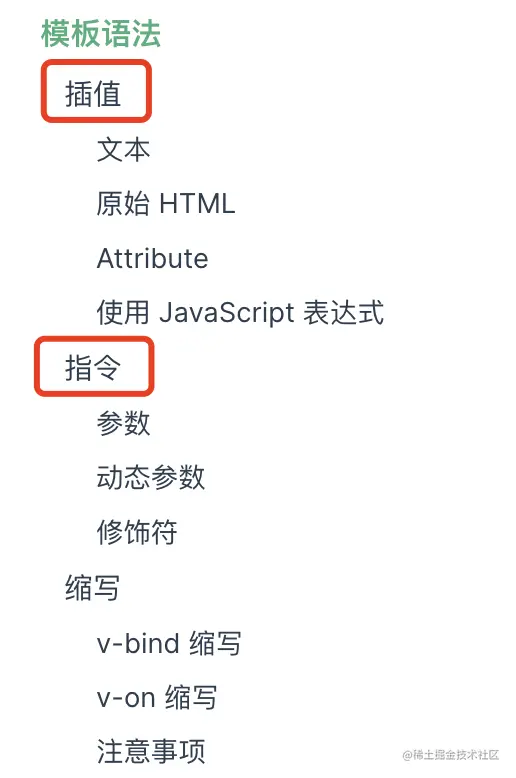The width and height of the screenshot is (516, 778).
Task: Open the v-bind 缩写 link
Action: pyautogui.click(x=169, y=643)
